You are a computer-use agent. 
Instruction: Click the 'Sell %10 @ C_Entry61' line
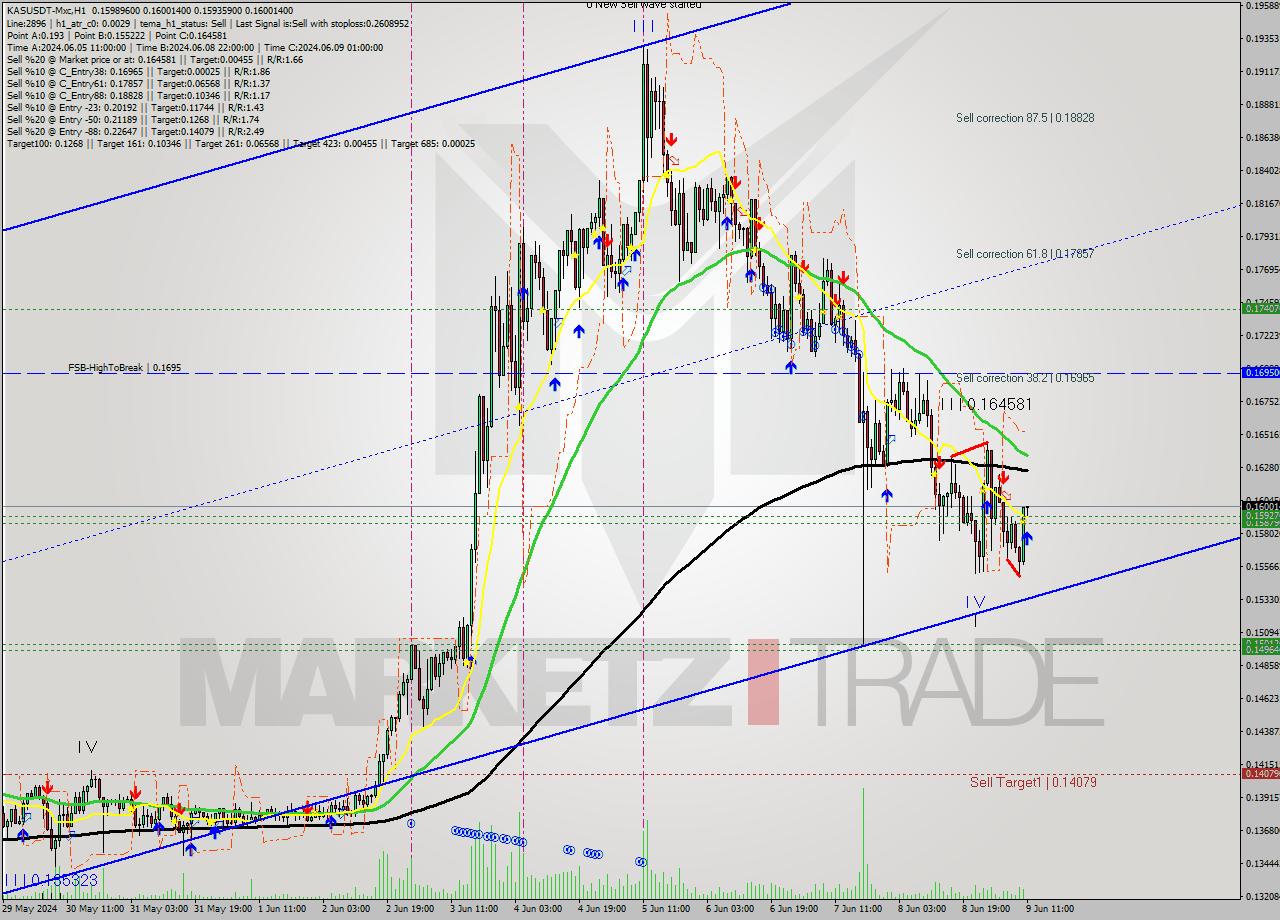(x=138, y=85)
